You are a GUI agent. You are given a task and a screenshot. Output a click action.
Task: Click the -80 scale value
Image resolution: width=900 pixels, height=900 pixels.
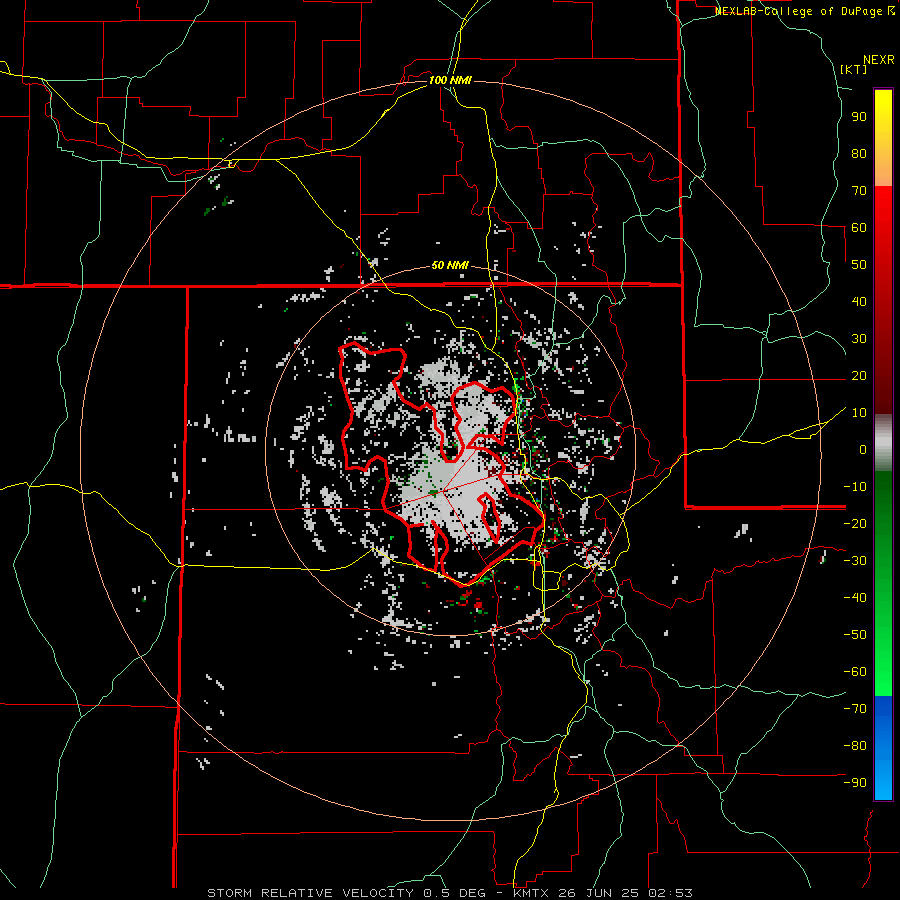(x=855, y=746)
